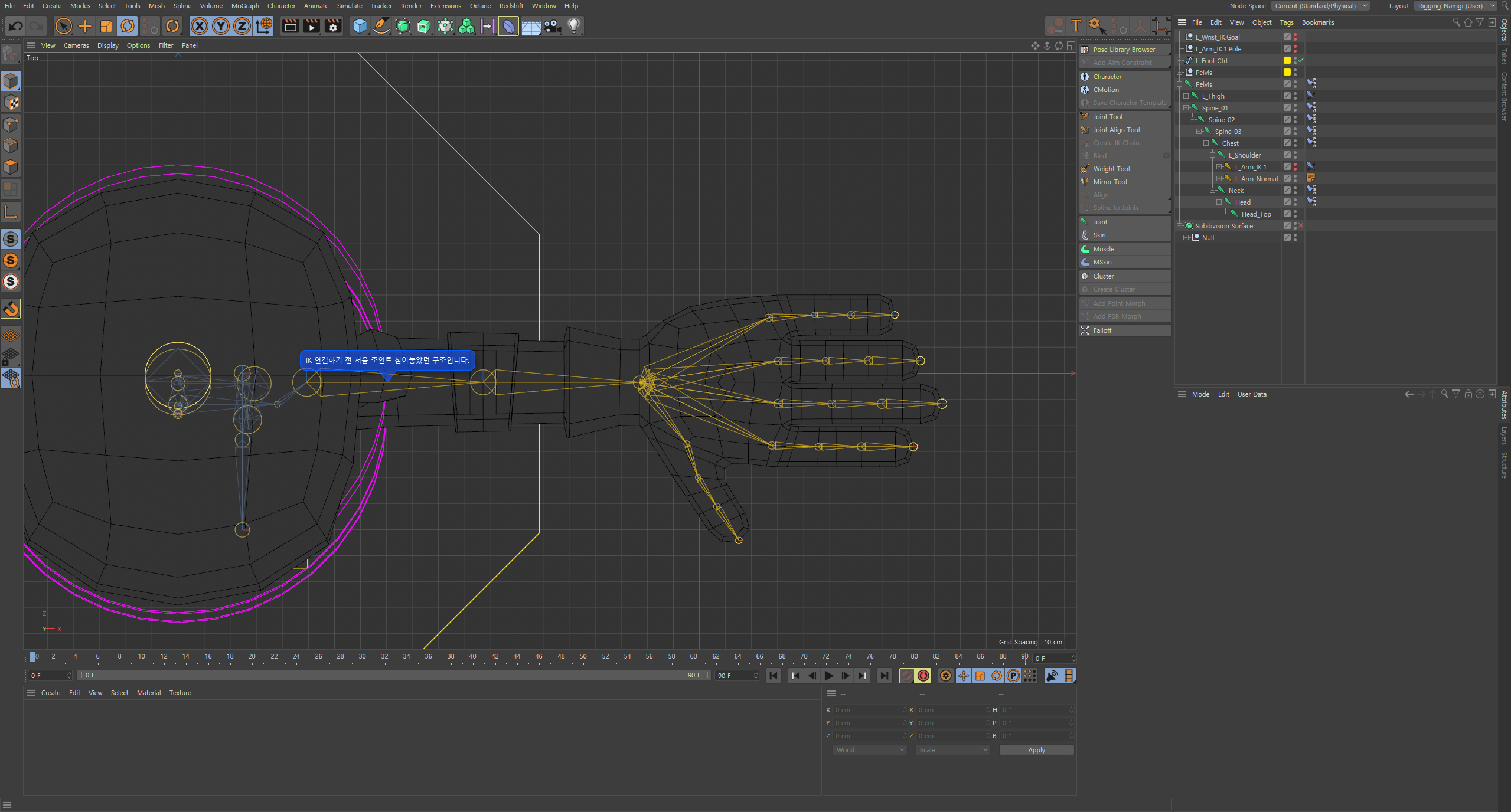The height and width of the screenshot is (812, 1511).
Task: Open Edit Render Settings icon
Action: coord(333,26)
